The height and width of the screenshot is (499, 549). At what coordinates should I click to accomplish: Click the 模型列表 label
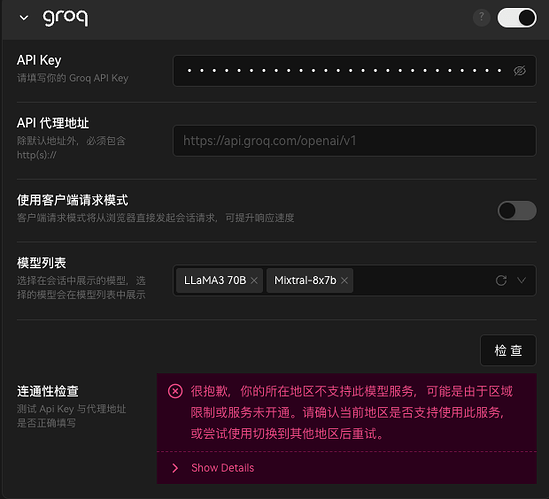coord(41,263)
